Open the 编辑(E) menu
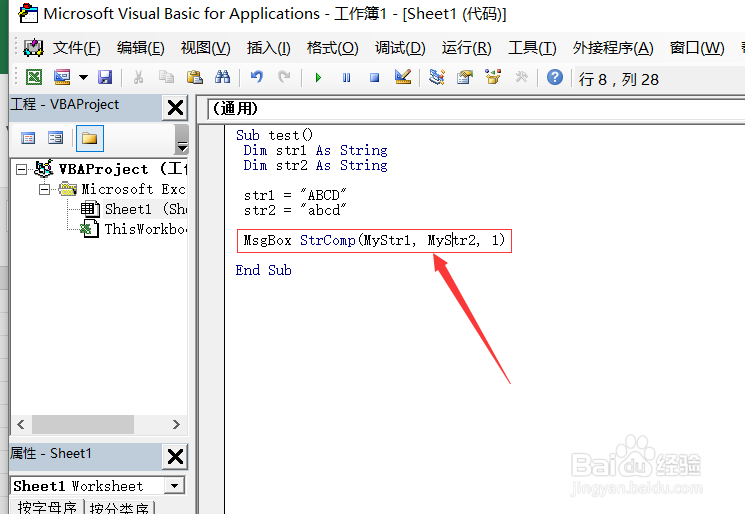Image resolution: width=745 pixels, height=514 pixels. click(141, 48)
